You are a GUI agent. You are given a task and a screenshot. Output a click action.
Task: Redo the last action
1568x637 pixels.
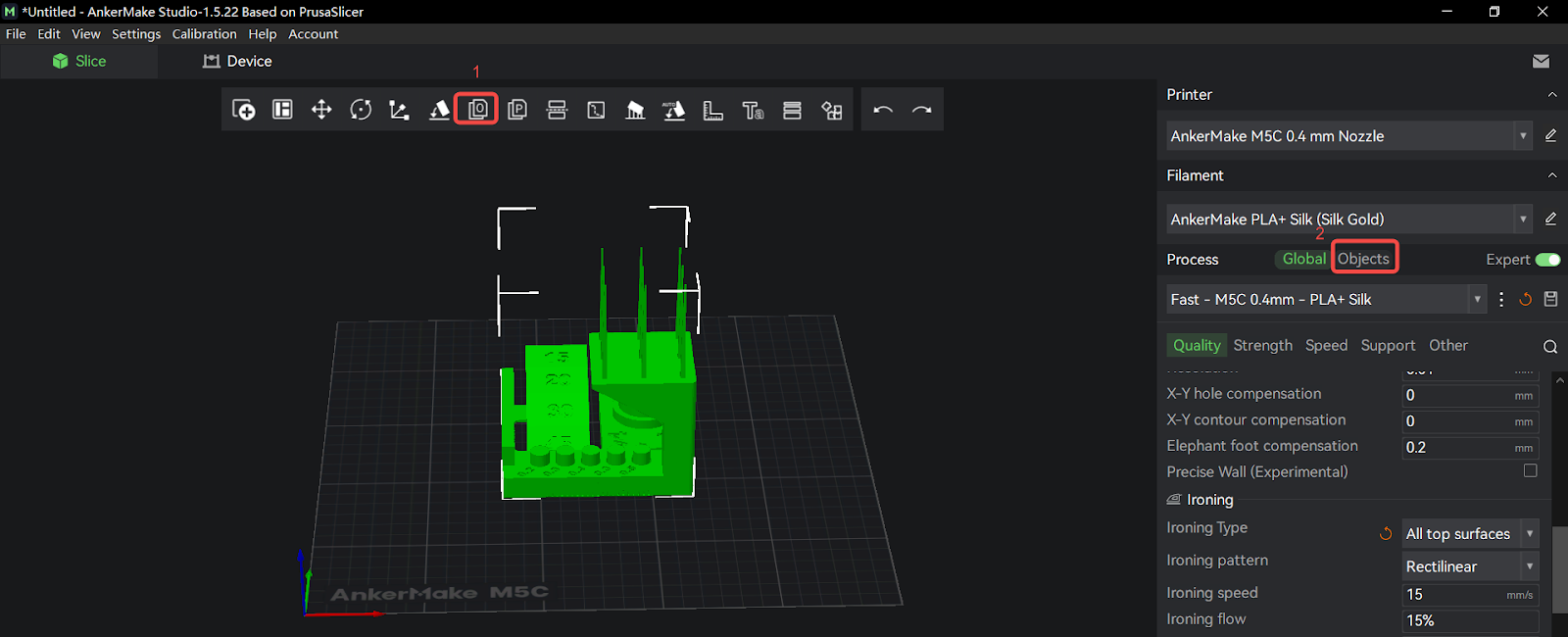(x=921, y=110)
